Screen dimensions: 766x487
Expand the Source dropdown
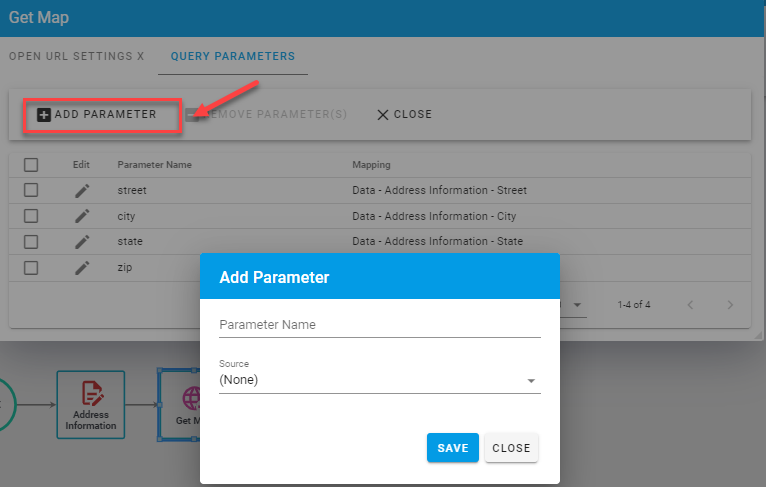pyautogui.click(x=531, y=381)
